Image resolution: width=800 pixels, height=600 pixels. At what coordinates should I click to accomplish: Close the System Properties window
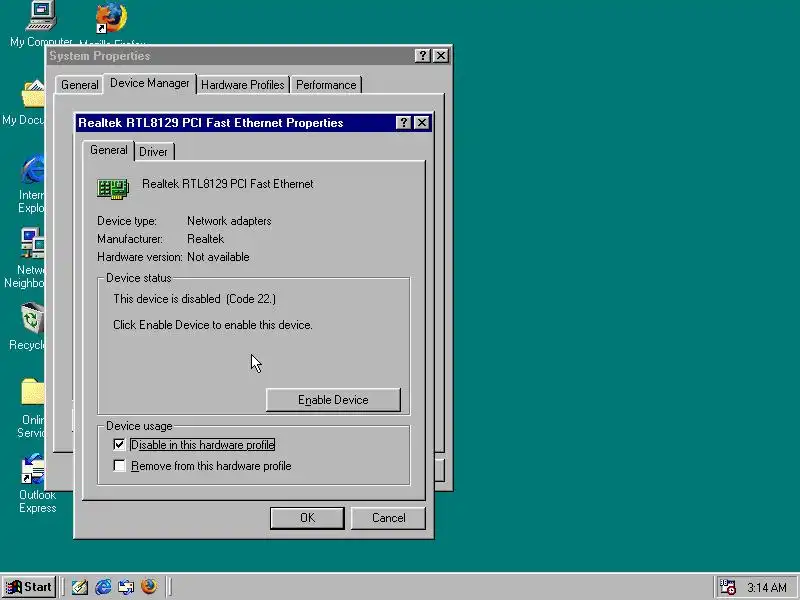pyautogui.click(x=441, y=56)
